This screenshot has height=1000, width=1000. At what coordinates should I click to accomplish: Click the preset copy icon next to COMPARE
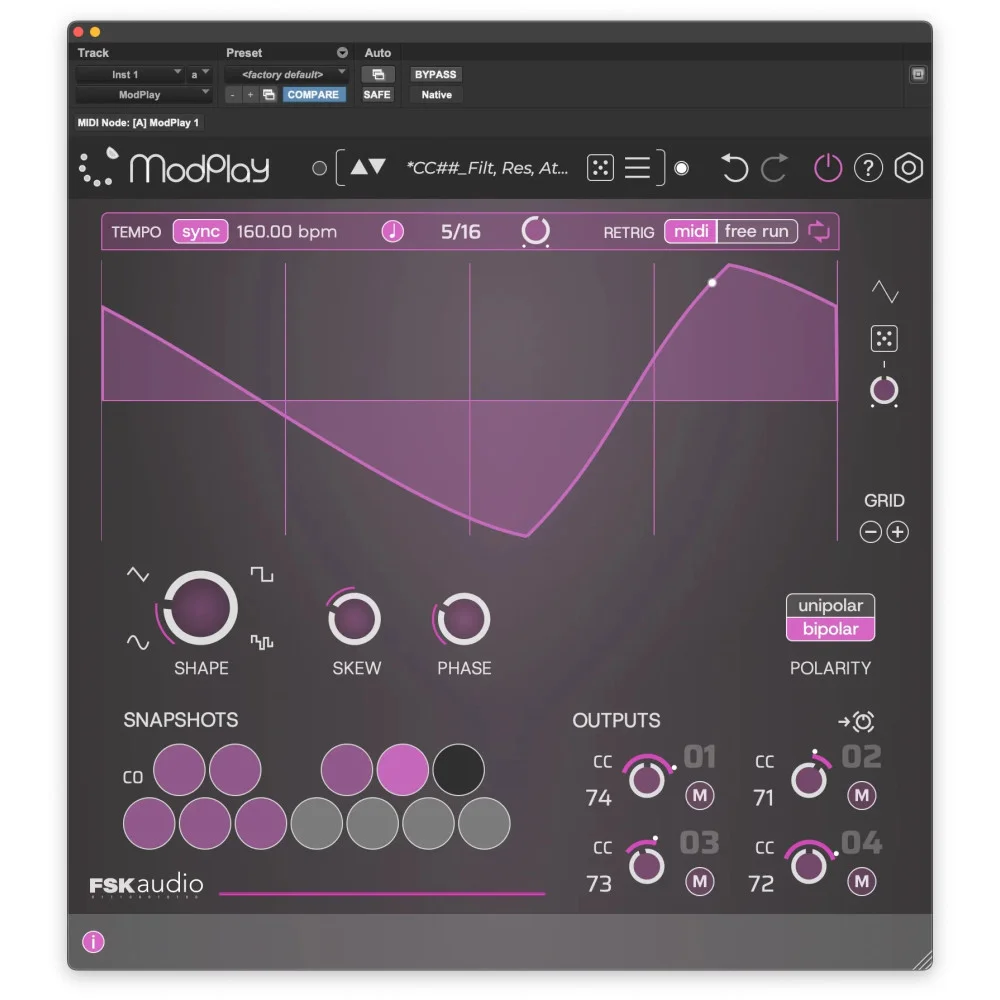(269, 94)
